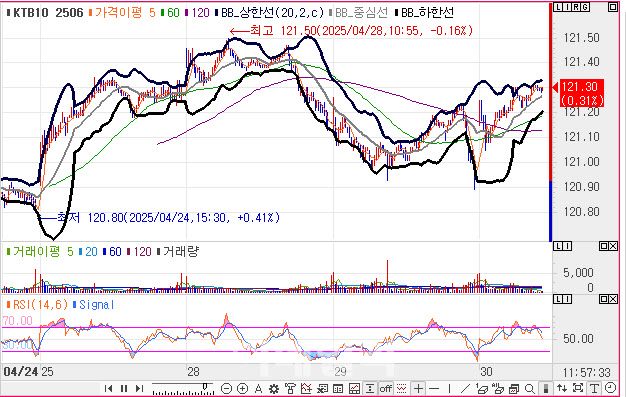This screenshot has height=397, width=626.
Task: Maximize the price chart panel
Action: pos(612,7)
